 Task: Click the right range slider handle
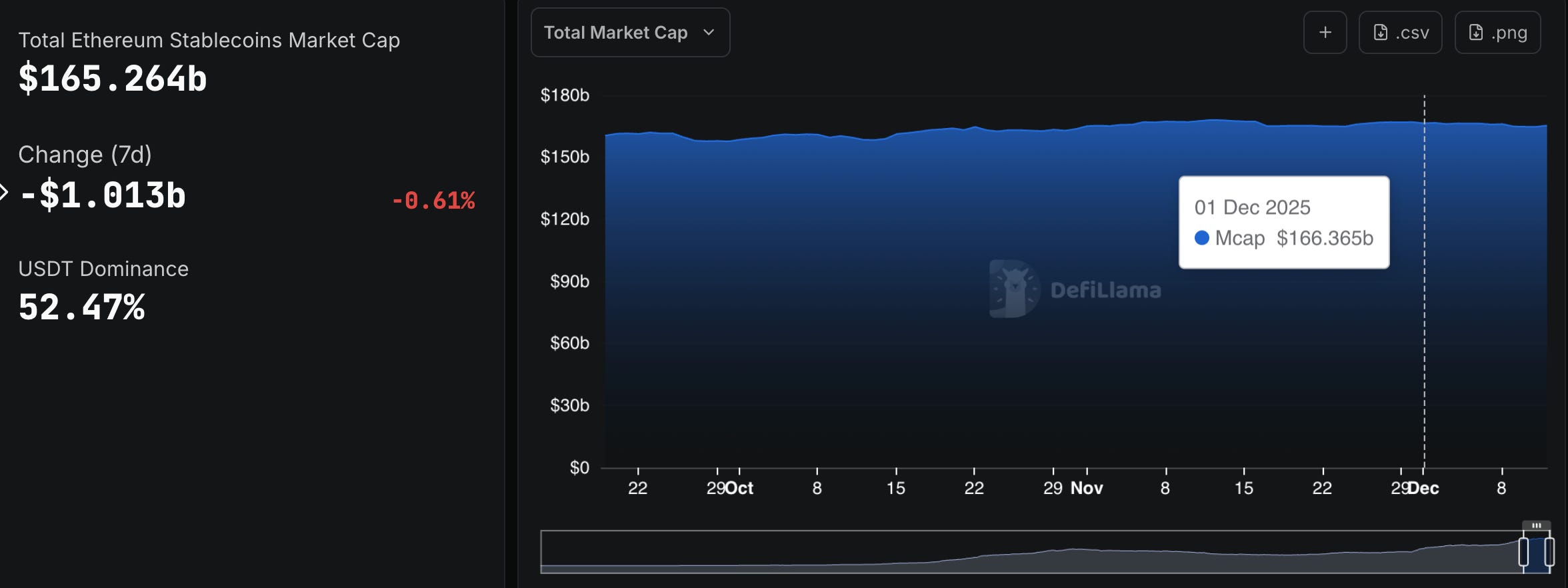pyautogui.click(x=1549, y=552)
